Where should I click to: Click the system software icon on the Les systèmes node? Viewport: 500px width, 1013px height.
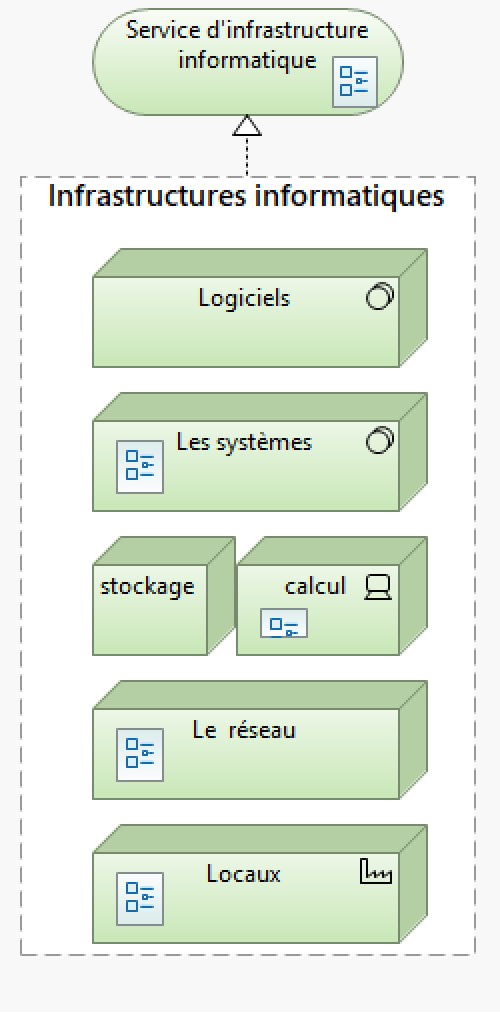(x=380, y=441)
